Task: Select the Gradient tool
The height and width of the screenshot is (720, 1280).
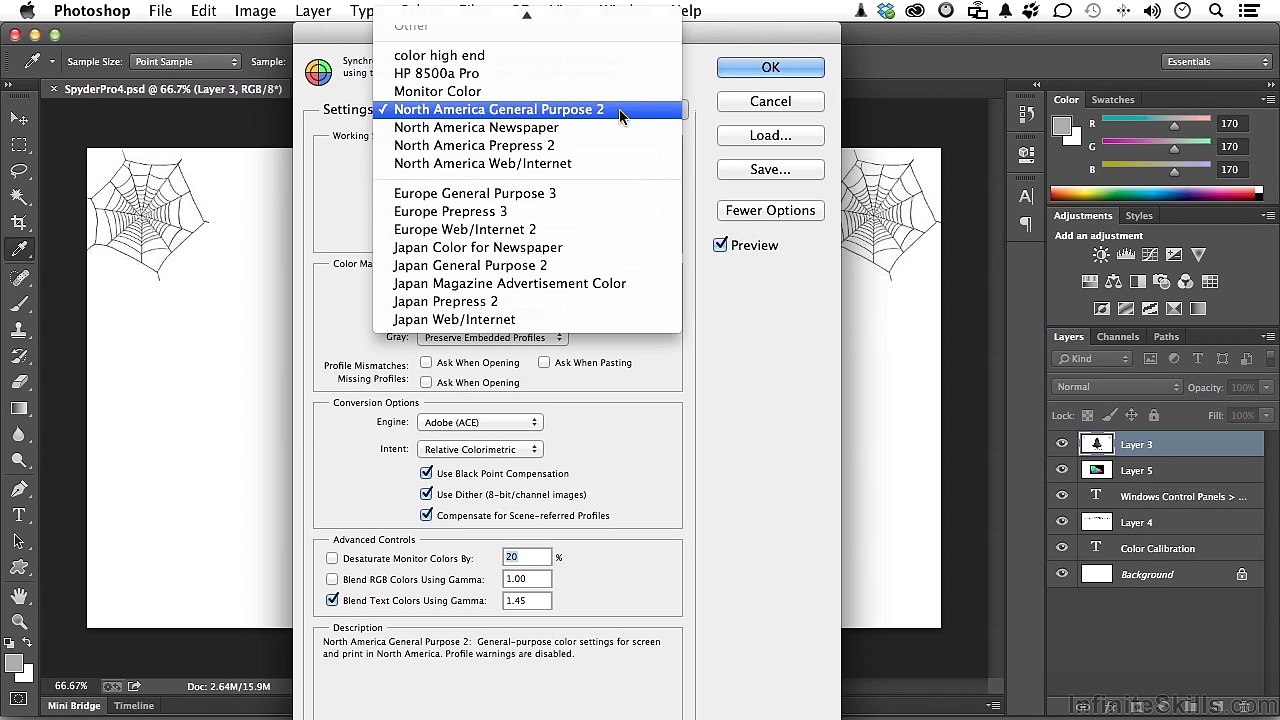Action: click(x=19, y=408)
